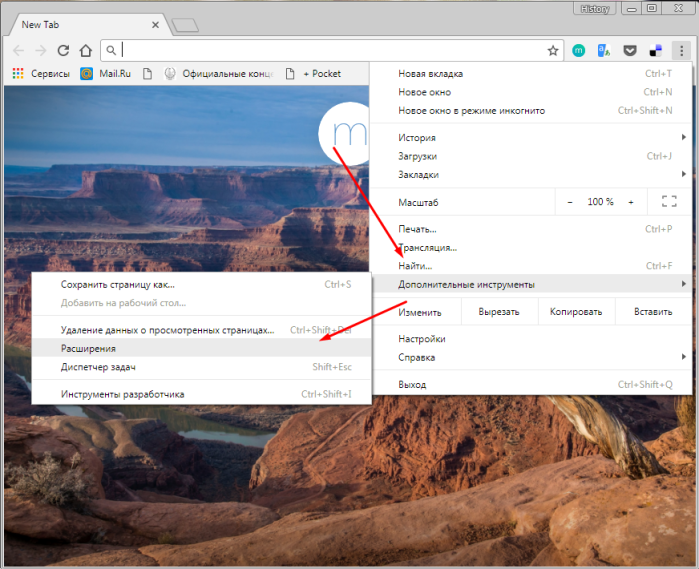Choose Удаление данных о просмотренных страницах
This screenshot has width=699, height=569.
click(201, 330)
